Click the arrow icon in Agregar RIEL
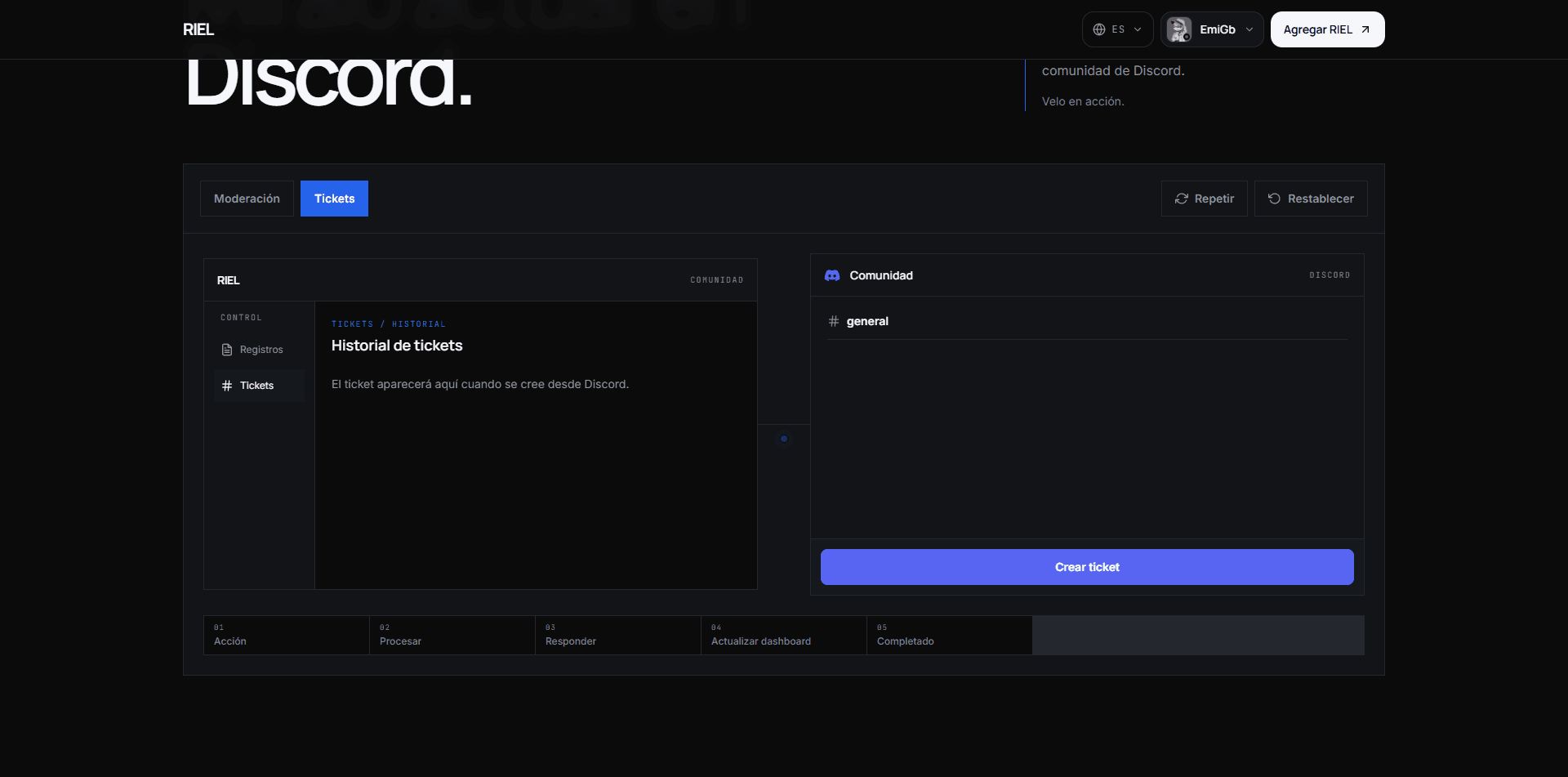The height and width of the screenshot is (777, 1568). [1365, 29]
